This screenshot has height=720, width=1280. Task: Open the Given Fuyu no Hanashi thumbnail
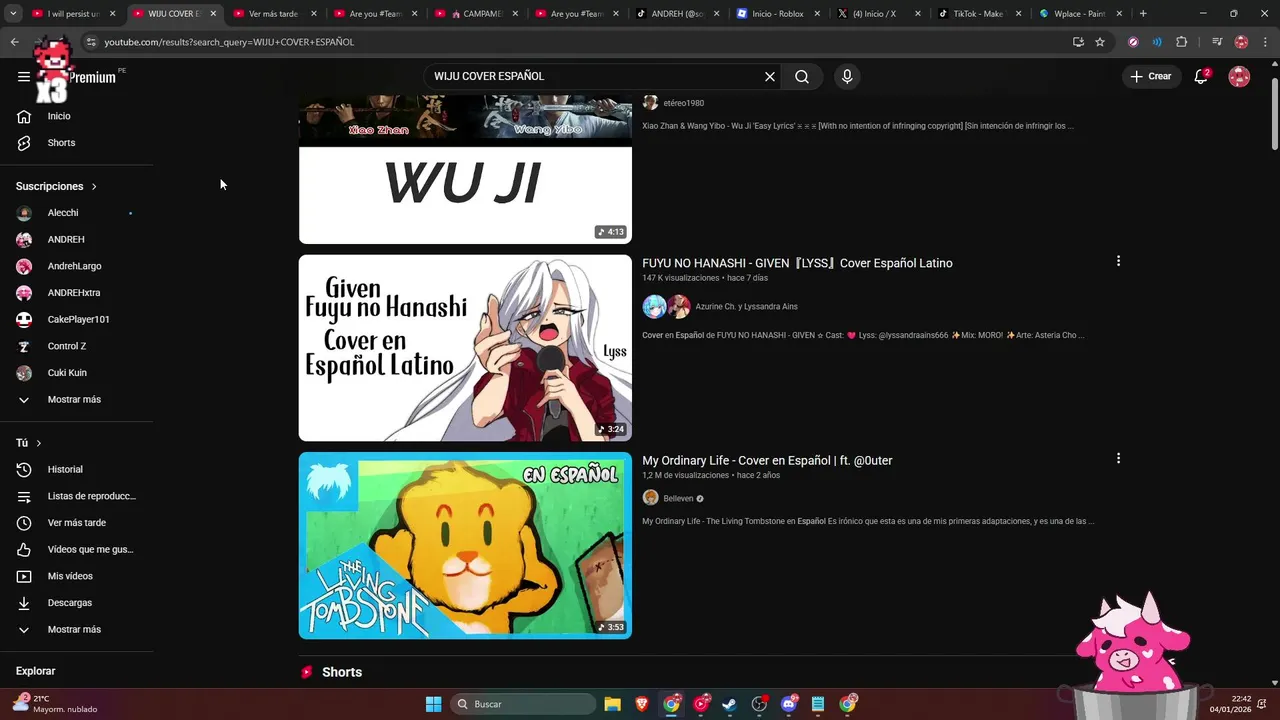465,348
